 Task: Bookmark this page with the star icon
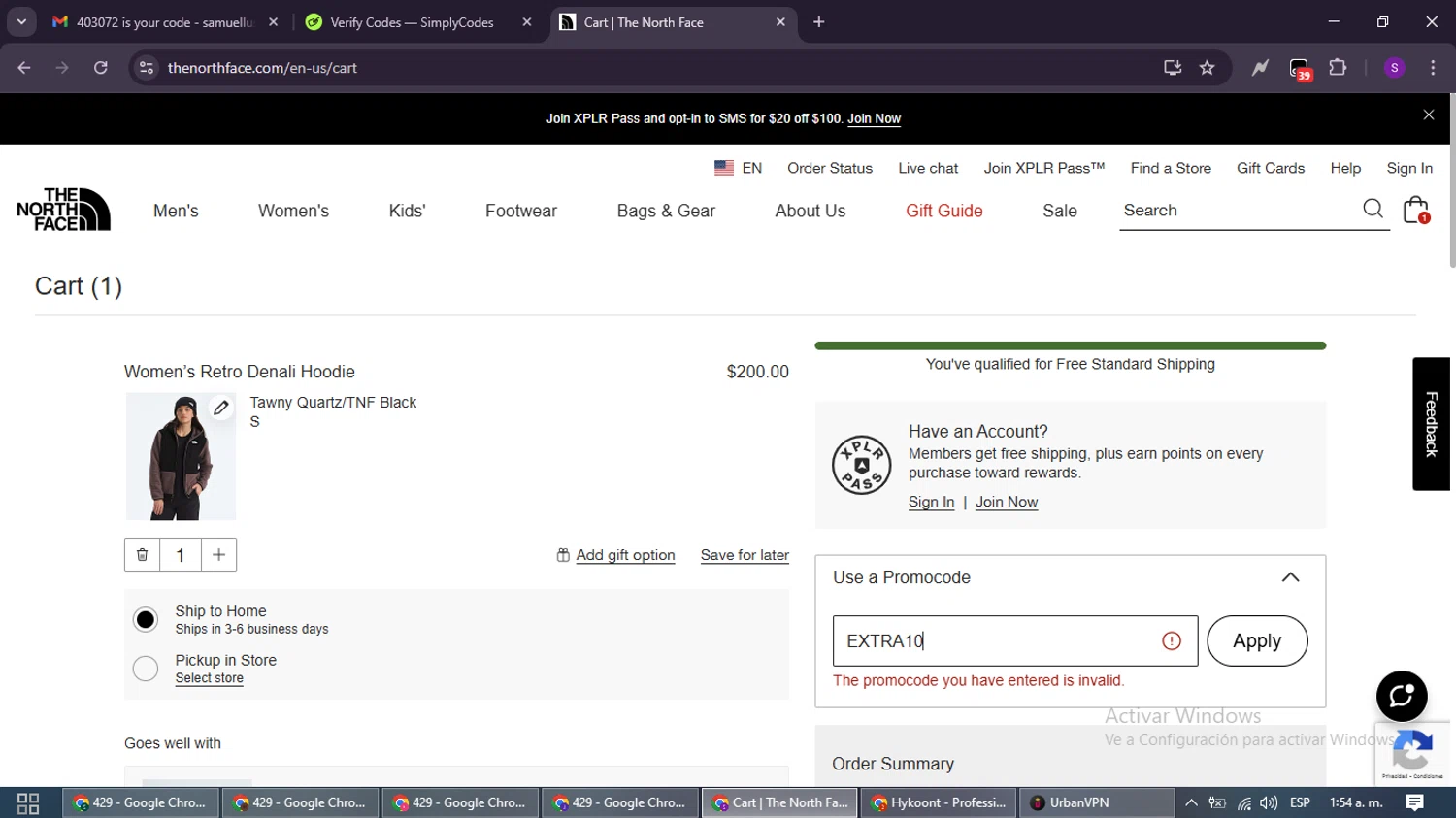(1207, 67)
